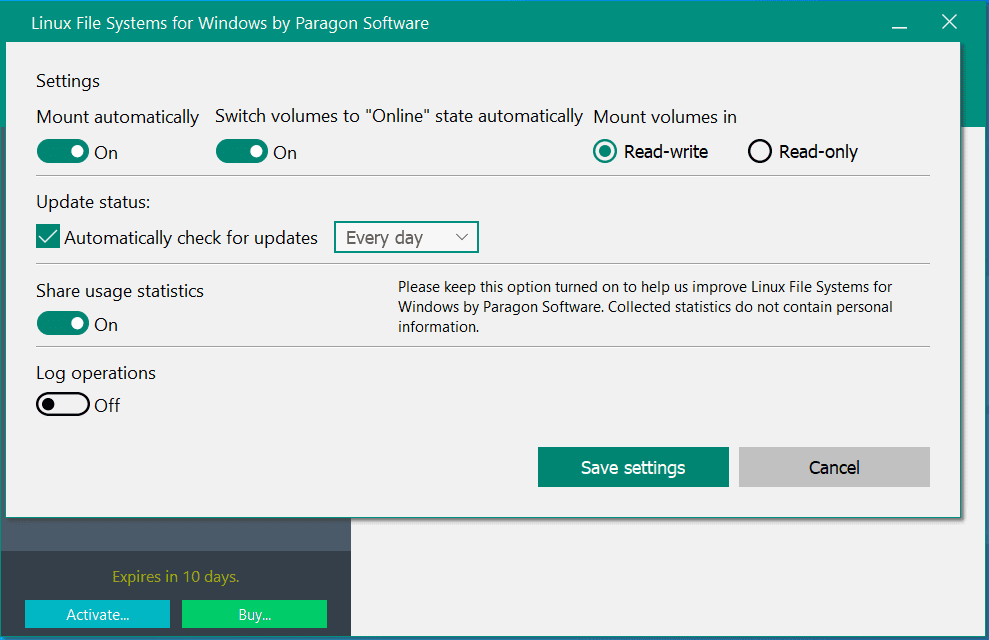
Task: Toggle Switch volumes to Online state automatically
Action: tap(242, 152)
